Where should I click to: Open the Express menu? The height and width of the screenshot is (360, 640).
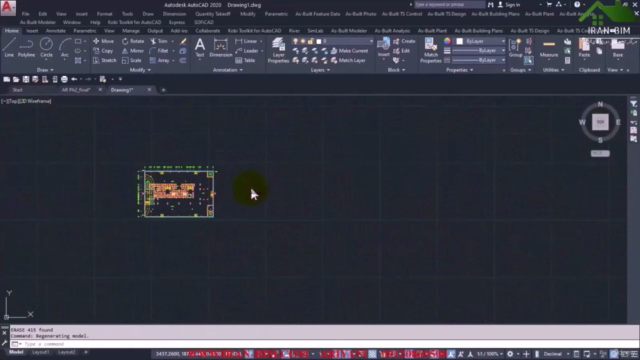pyautogui.click(x=176, y=22)
